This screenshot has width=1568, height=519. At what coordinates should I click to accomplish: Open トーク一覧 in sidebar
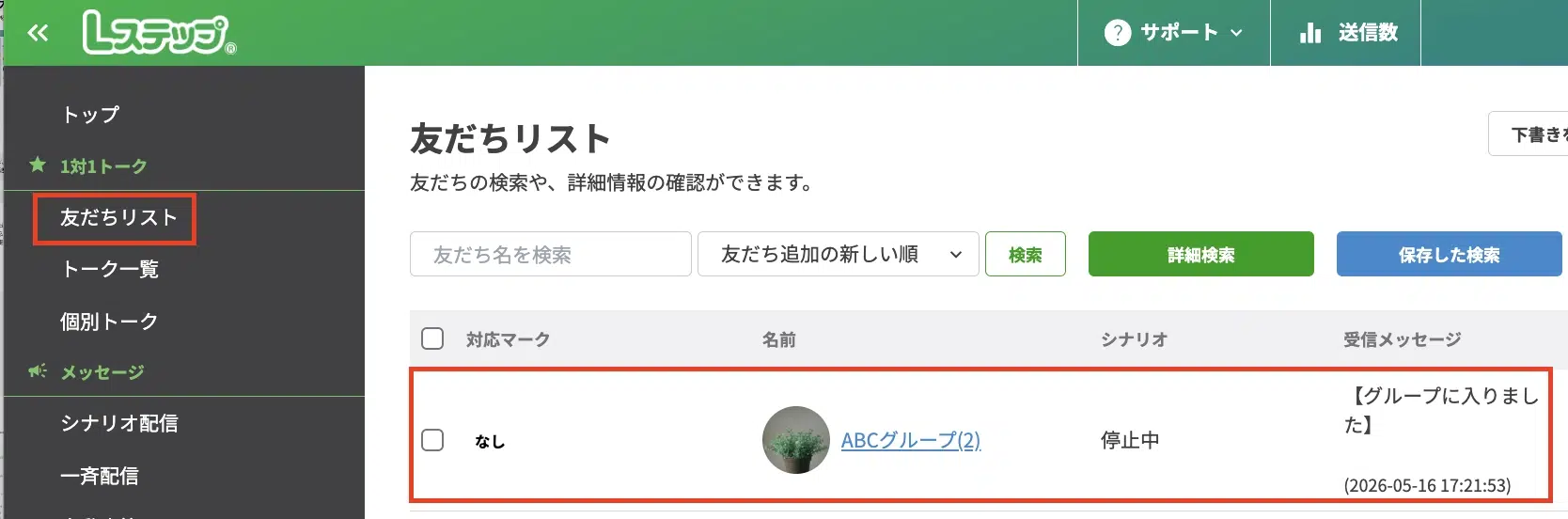(110, 270)
